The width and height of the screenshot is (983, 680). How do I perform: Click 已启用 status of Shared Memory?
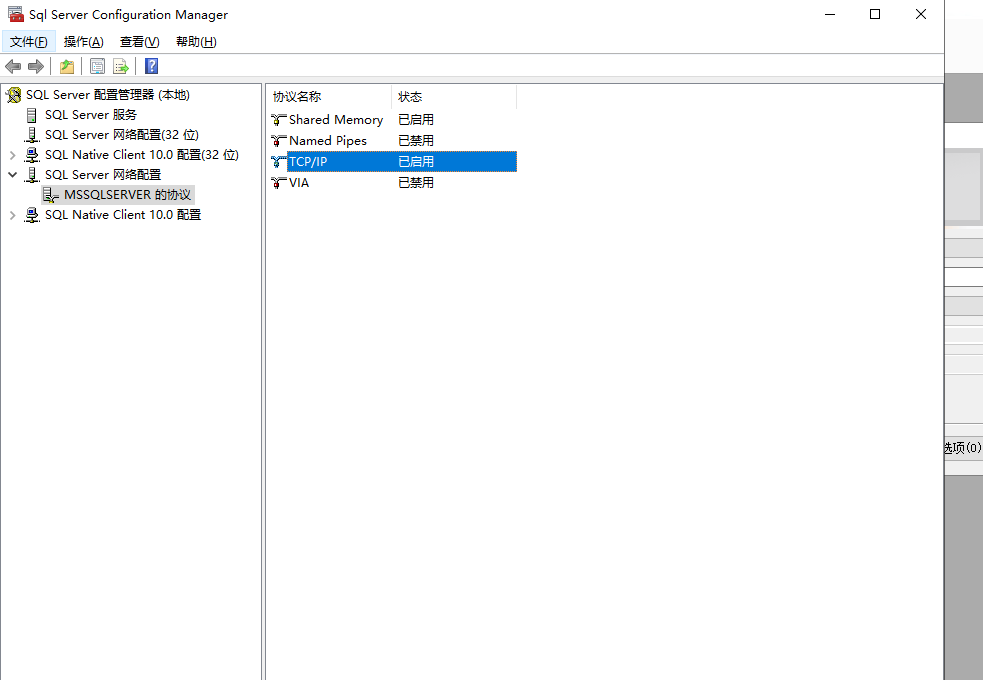tap(416, 120)
